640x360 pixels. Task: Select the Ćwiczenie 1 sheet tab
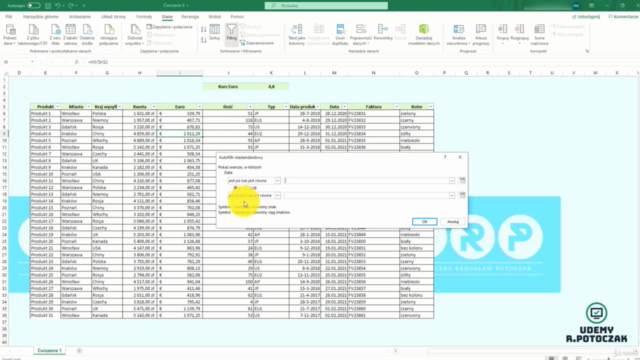(x=49, y=351)
